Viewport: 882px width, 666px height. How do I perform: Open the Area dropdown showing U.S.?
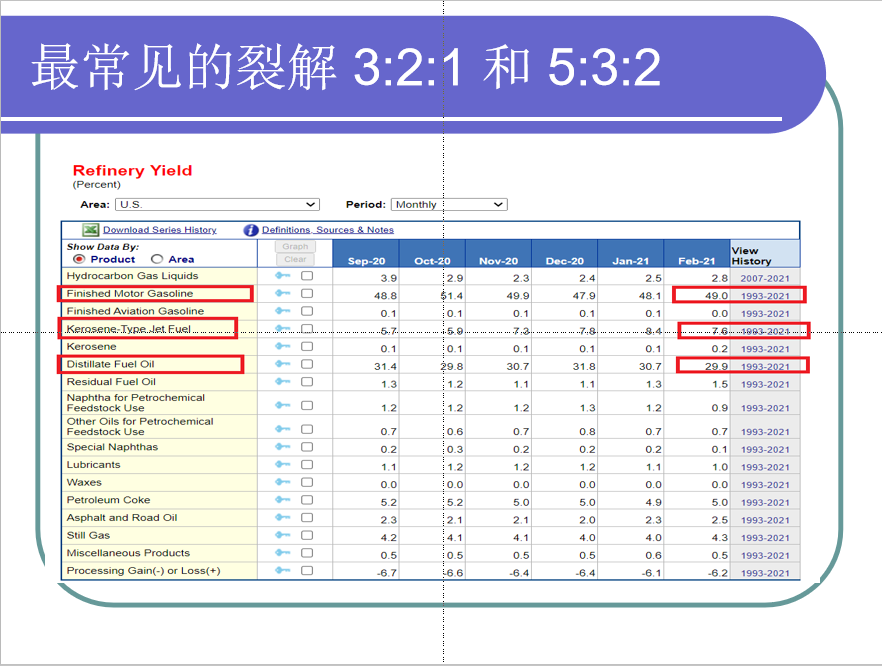pyautogui.click(x=216, y=205)
